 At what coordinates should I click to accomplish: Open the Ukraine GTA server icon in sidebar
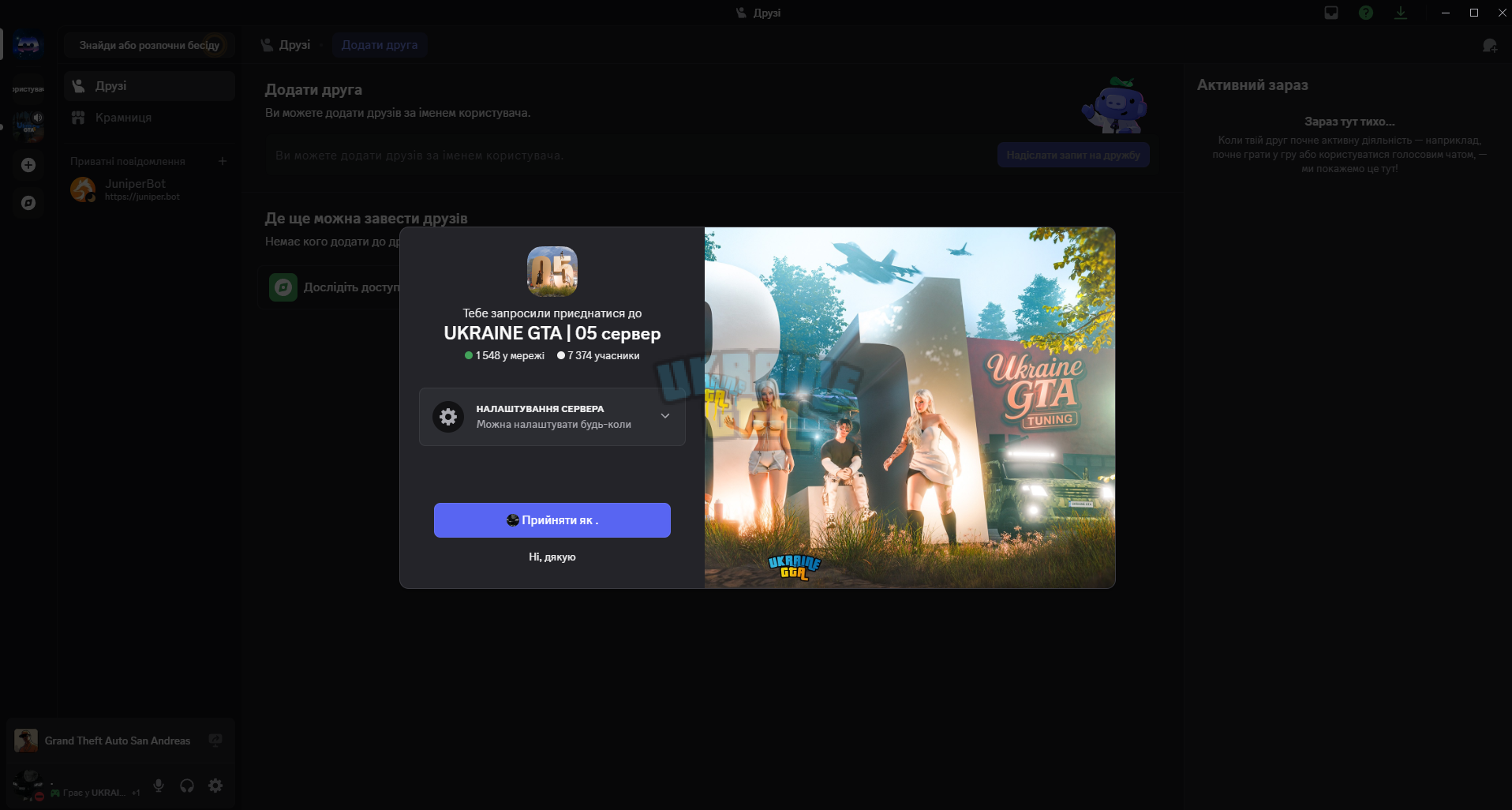point(28,126)
